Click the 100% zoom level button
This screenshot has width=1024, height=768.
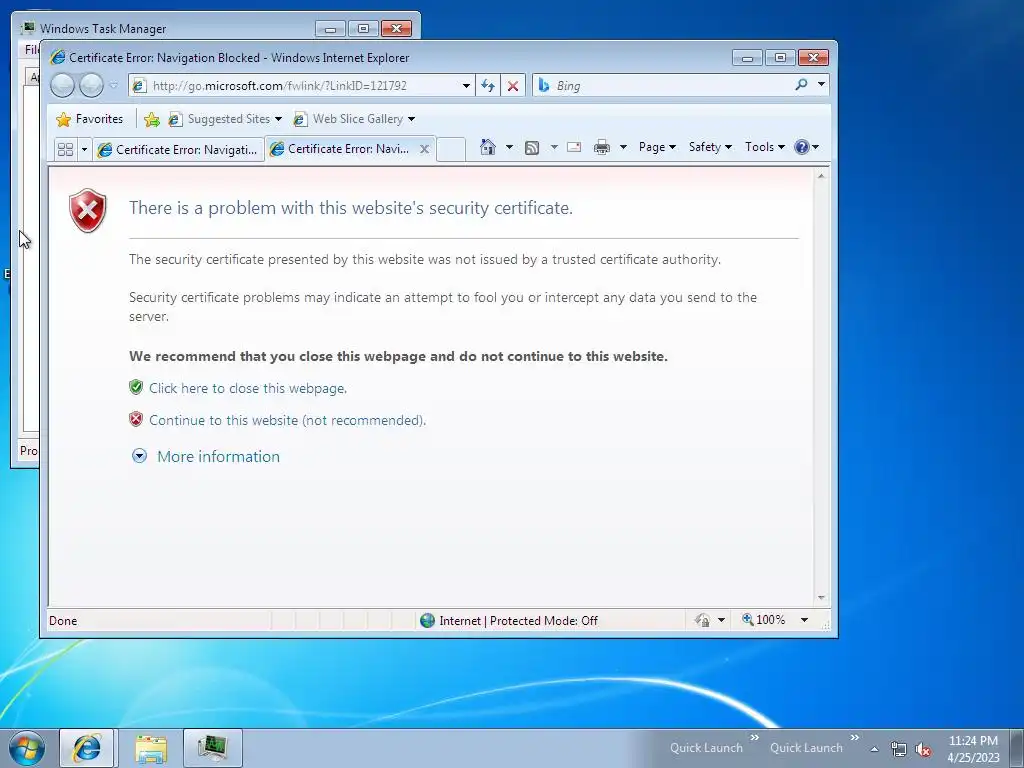click(x=764, y=620)
